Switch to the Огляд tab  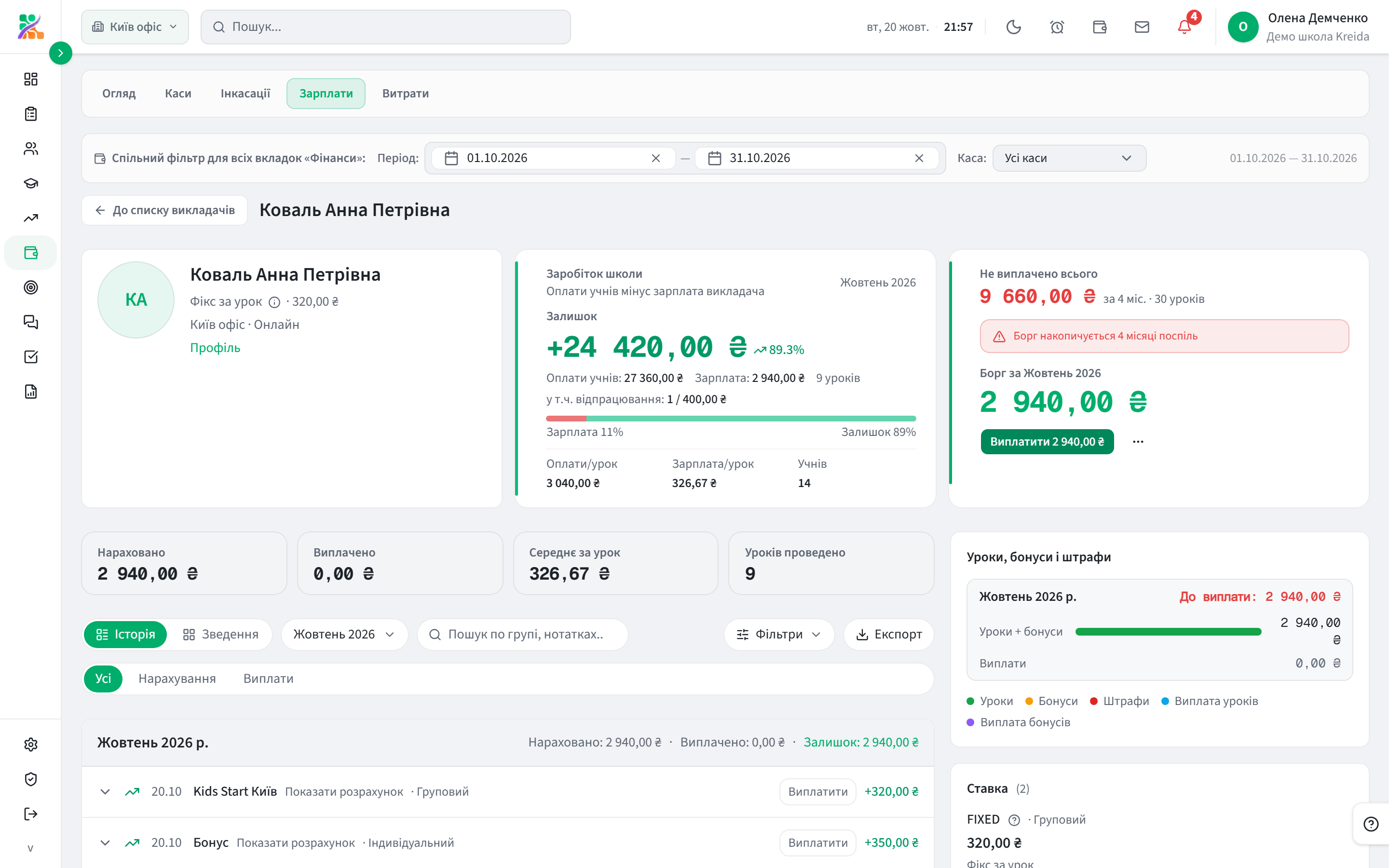(x=119, y=94)
